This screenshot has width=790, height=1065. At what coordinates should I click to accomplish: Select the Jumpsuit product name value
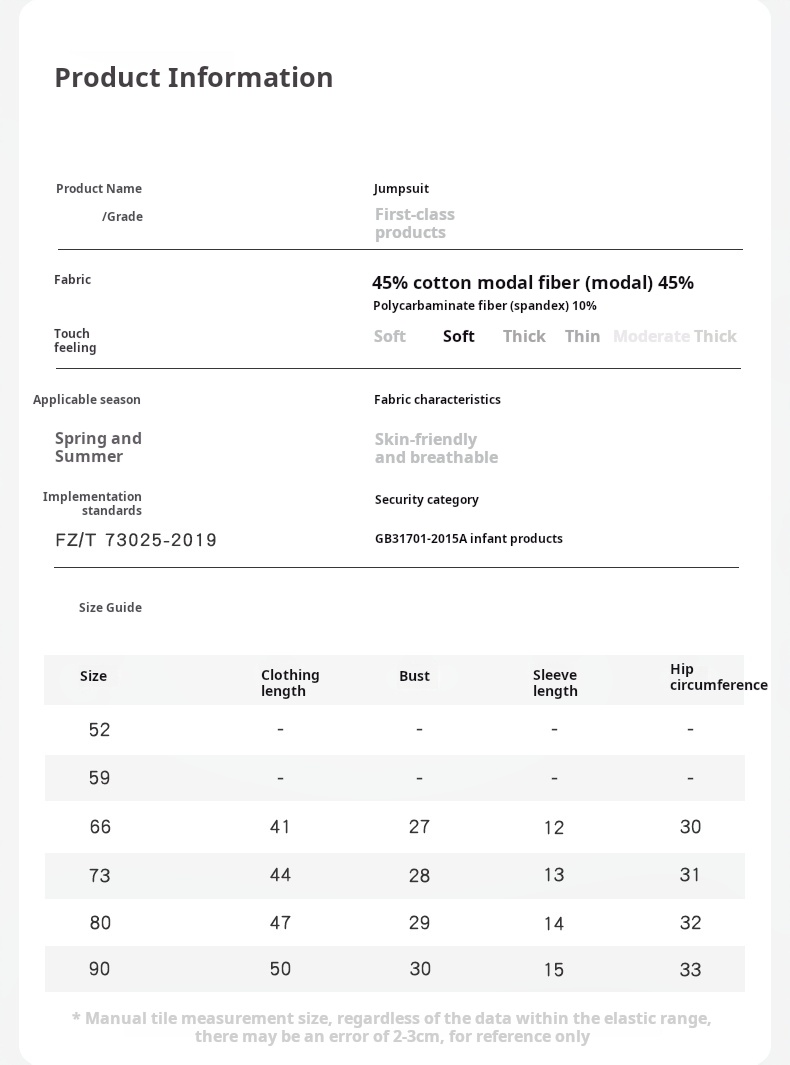(401, 189)
